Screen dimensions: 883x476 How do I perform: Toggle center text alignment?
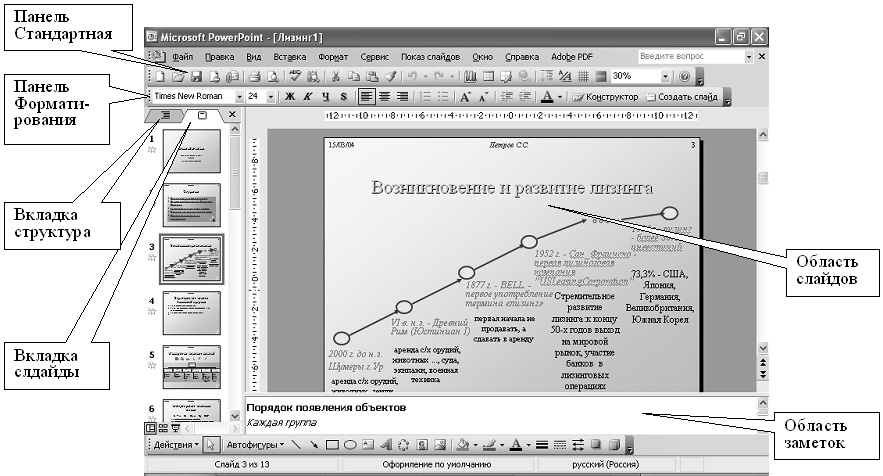point(385,97)
